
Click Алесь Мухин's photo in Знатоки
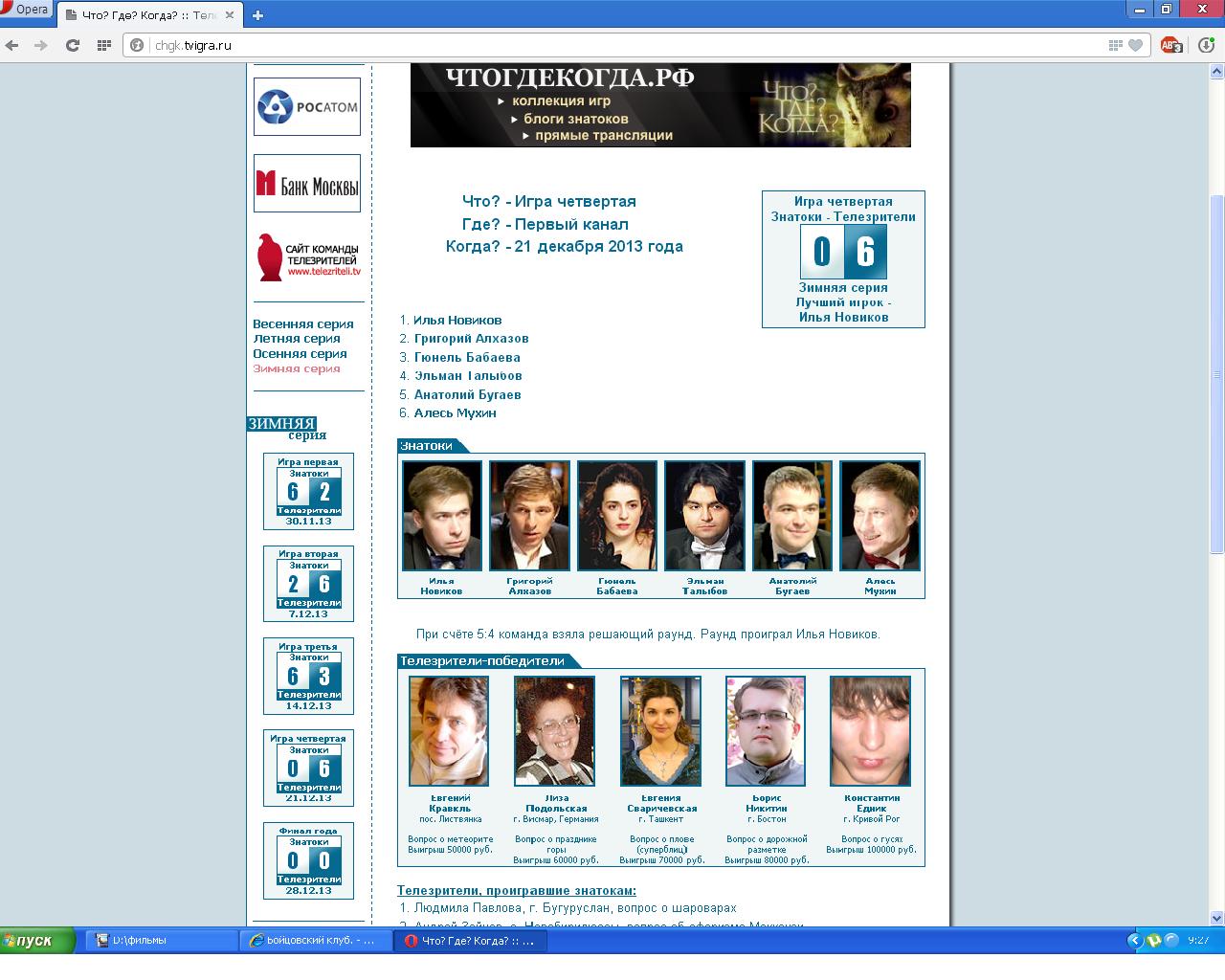click(880, 516)
